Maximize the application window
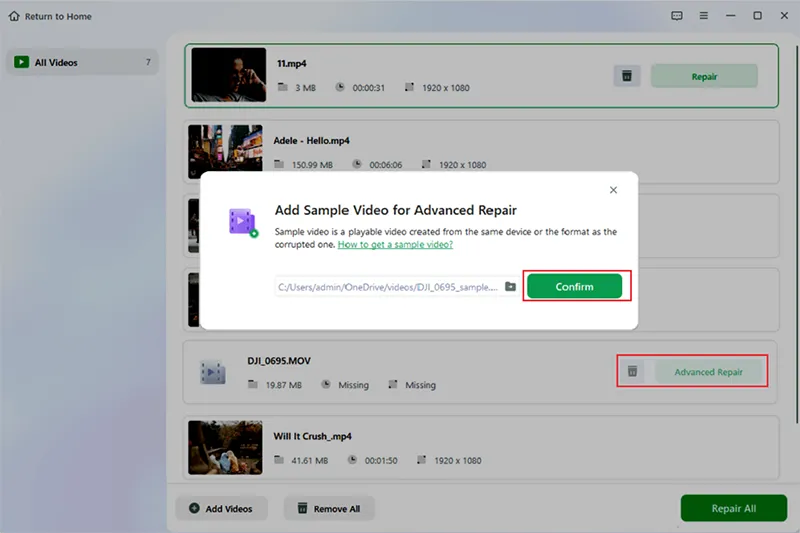Screen dimensions: 800x533 [x=758, y=16]
